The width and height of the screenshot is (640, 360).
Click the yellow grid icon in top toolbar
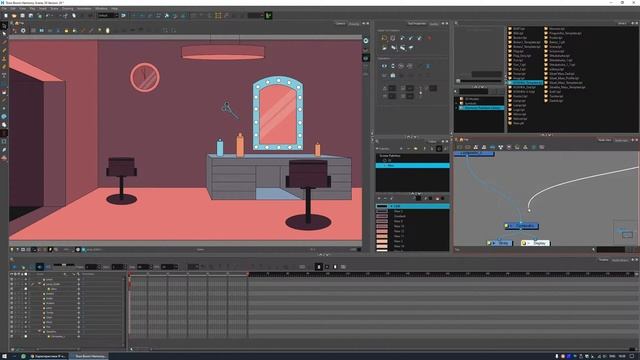click(x=218, y=16)
